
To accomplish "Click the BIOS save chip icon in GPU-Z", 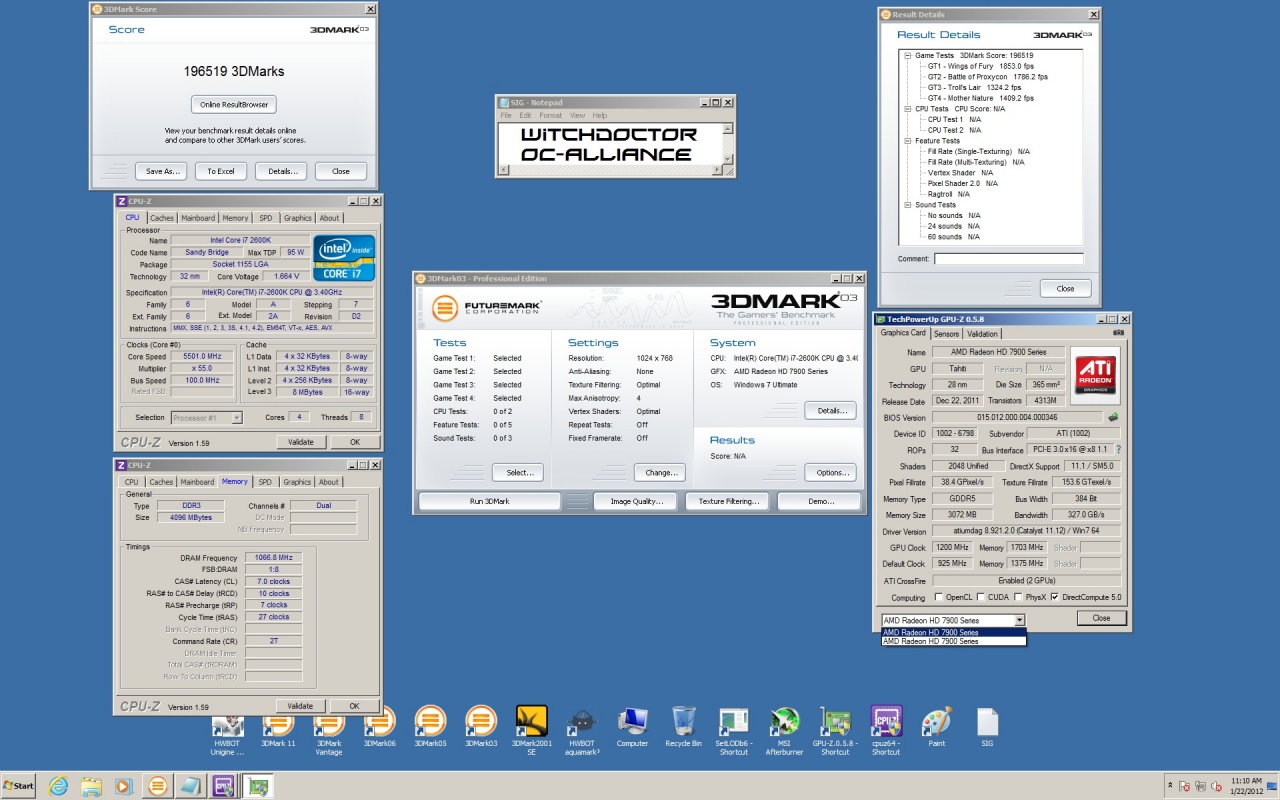I will (1113, 417).
